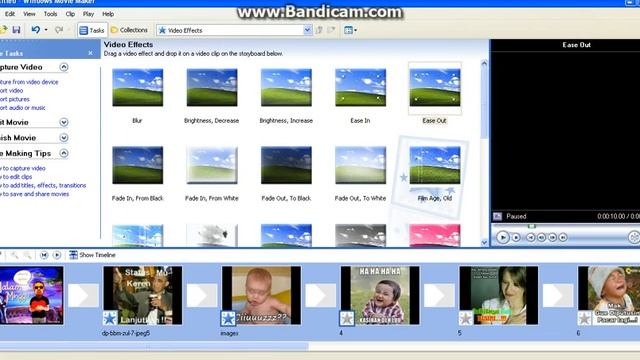Open the Clip menu

click(x=70, y=14)
